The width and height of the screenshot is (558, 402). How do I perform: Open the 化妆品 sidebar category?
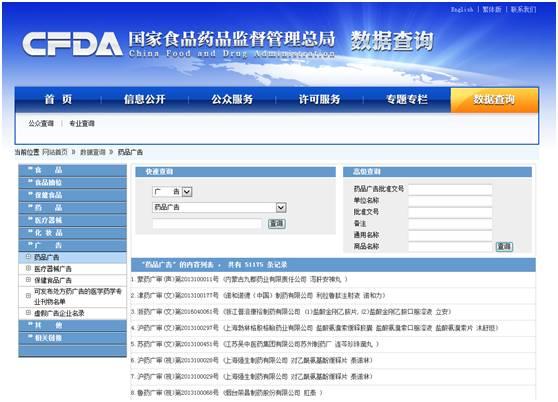click(73, 233)
